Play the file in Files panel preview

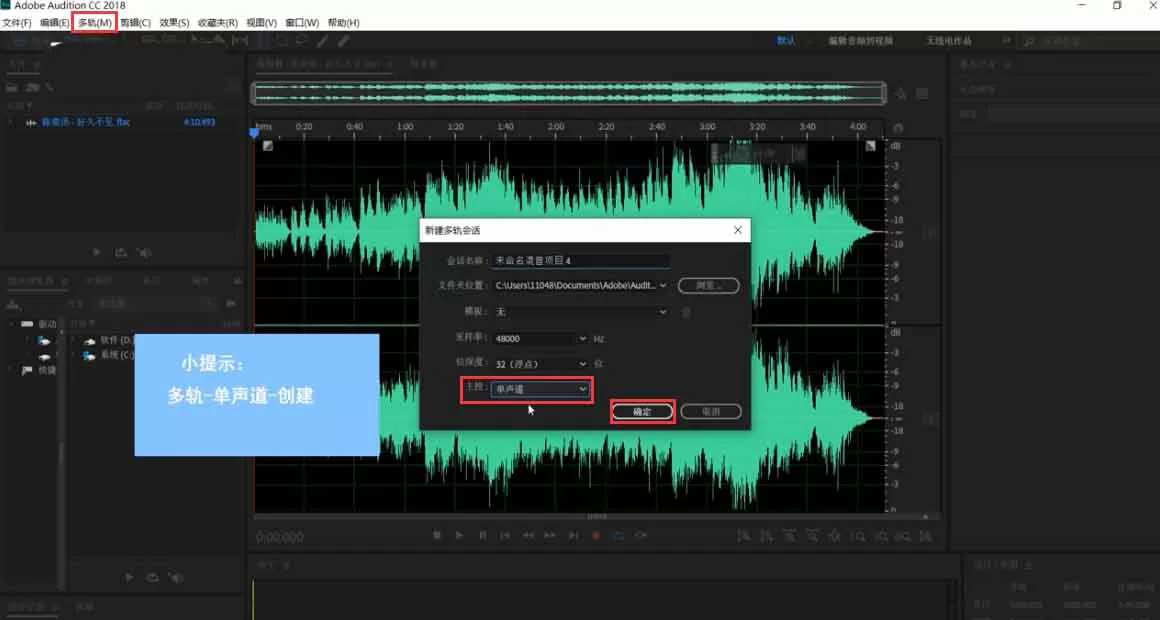point(96,252)
